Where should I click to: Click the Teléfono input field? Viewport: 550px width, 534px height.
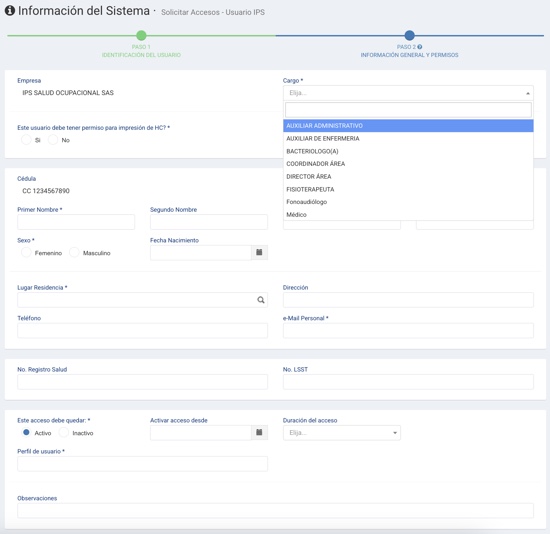(x=142, y=331)
